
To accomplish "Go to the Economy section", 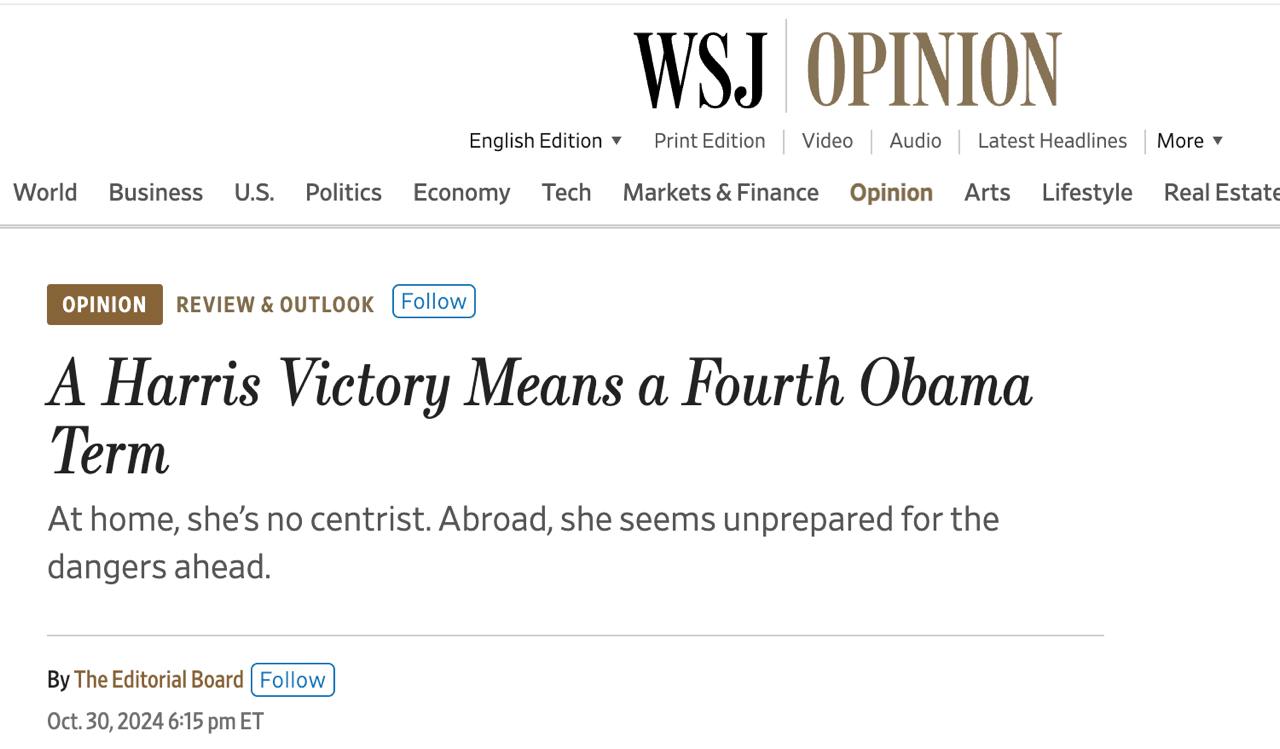I will click(x=461, y=192).
